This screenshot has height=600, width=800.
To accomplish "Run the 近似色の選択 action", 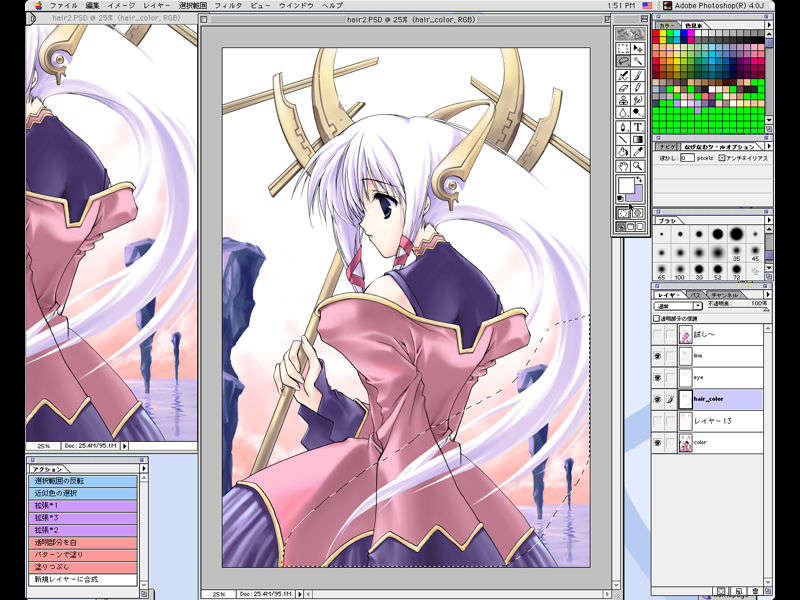I will pyautogui.click(x=83, y=493).
